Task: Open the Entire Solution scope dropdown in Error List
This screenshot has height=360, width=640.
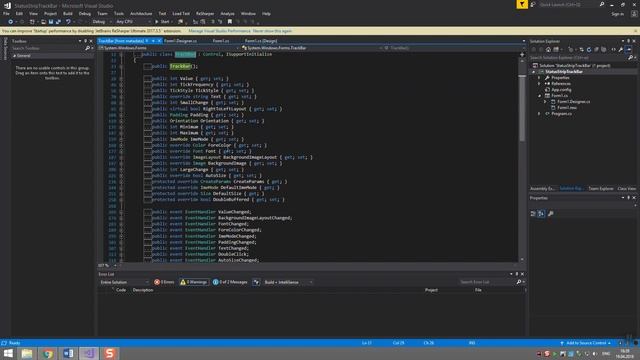Action: click(x=124, y=282)
